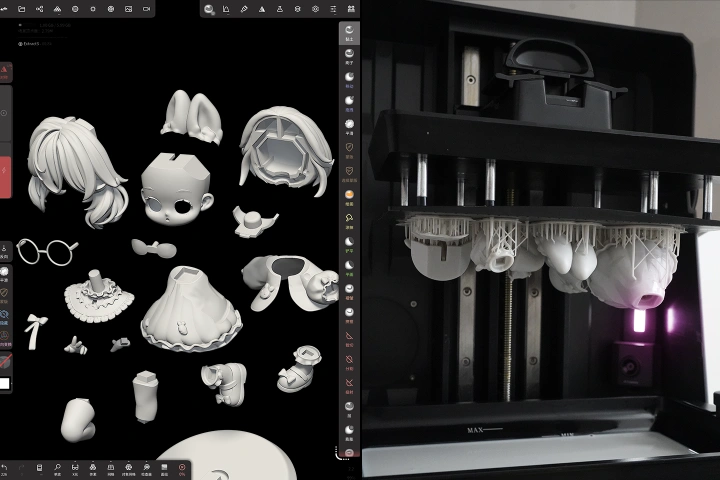Screen dimensions: 720x480
Task: Select the Move tool with blue label
Action: pos(349,79)
